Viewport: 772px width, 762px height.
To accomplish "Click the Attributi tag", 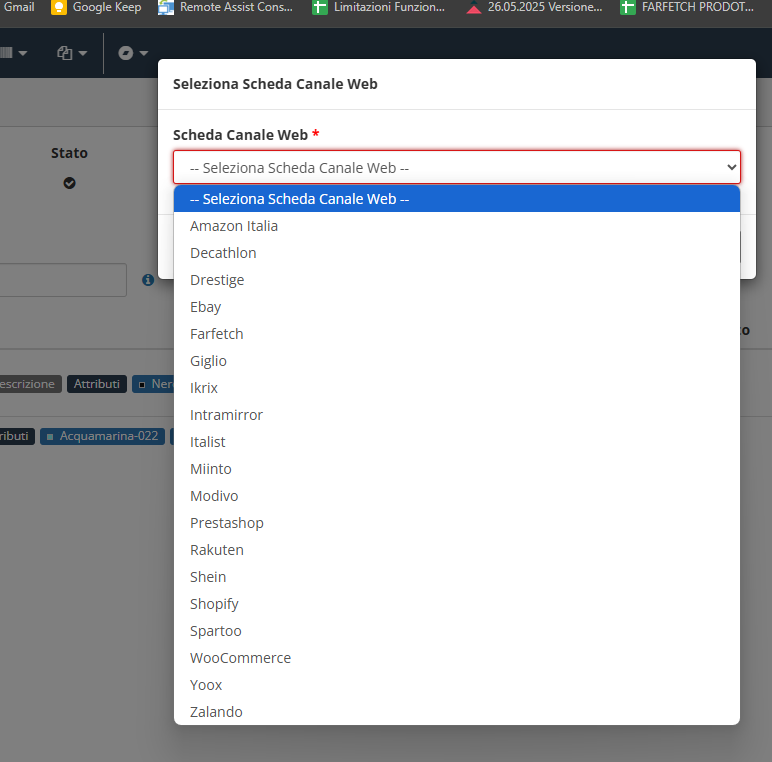I will coord(97,384).
